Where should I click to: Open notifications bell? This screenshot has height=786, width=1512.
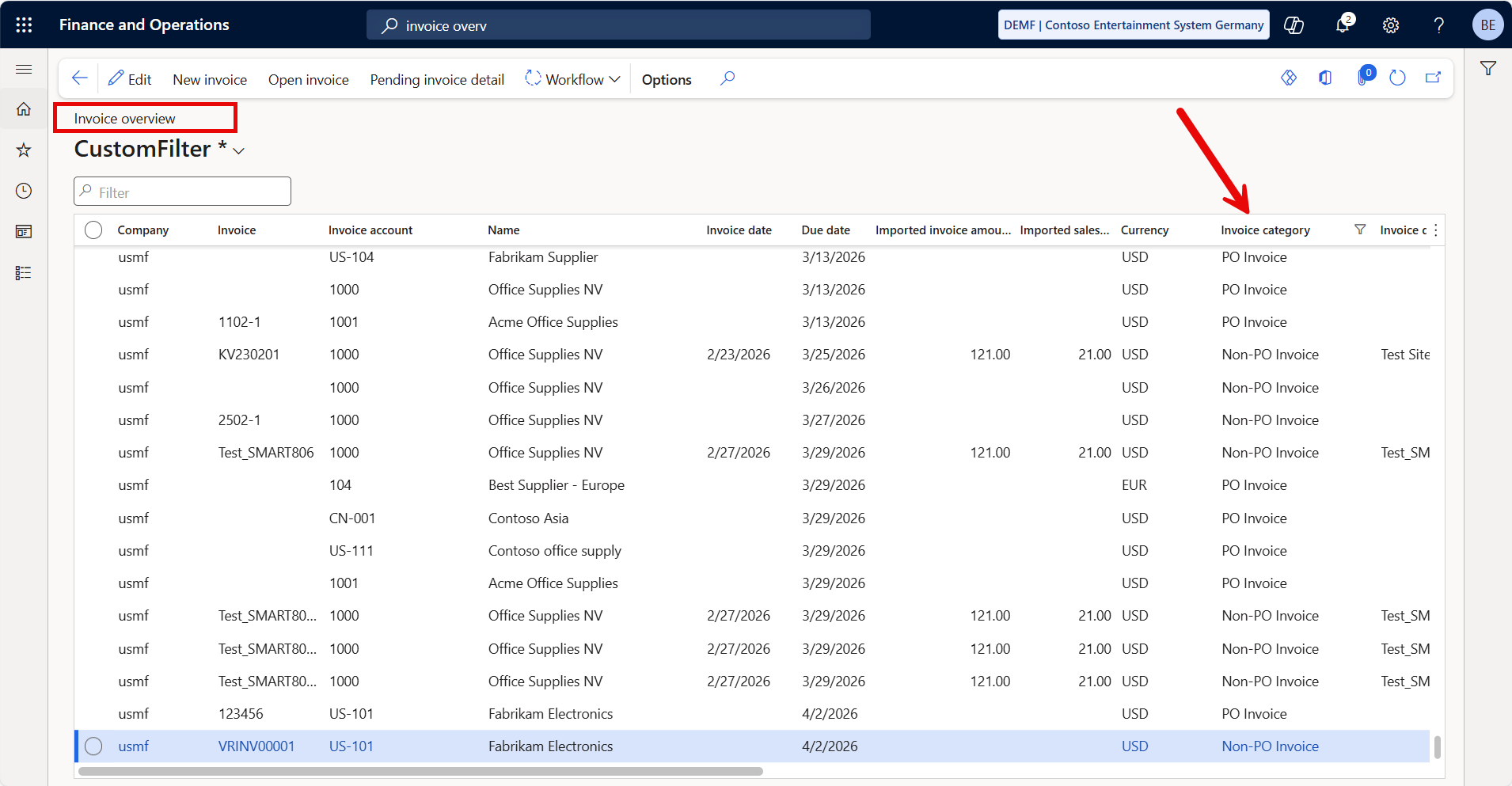click(x=1343, y=25)
